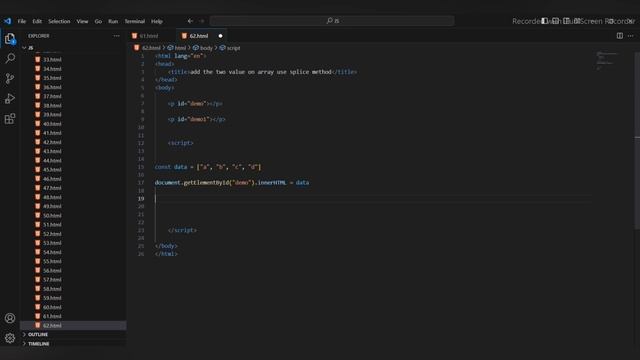640x360 pixels.
Task: Open 33.html in the explorer
Action: (x=52, y=60)
